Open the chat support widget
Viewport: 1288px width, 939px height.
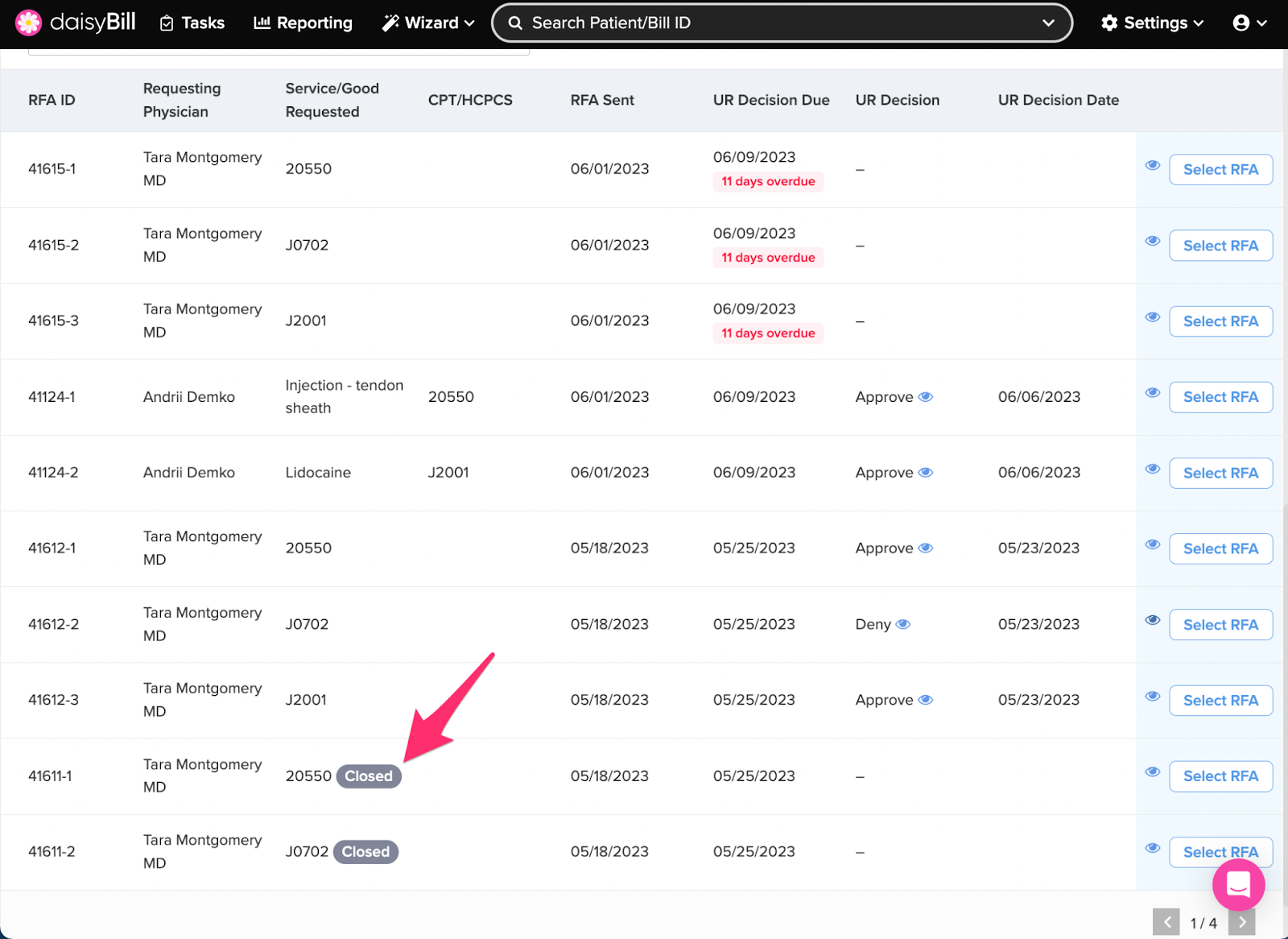click(1238, 885)
